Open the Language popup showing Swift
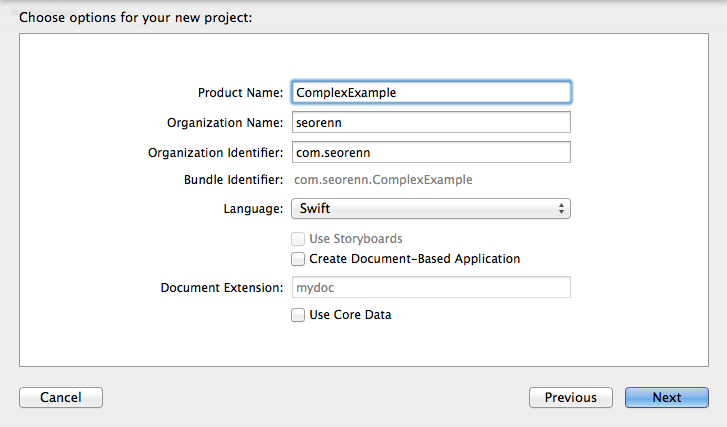 [x=431, y=209]
